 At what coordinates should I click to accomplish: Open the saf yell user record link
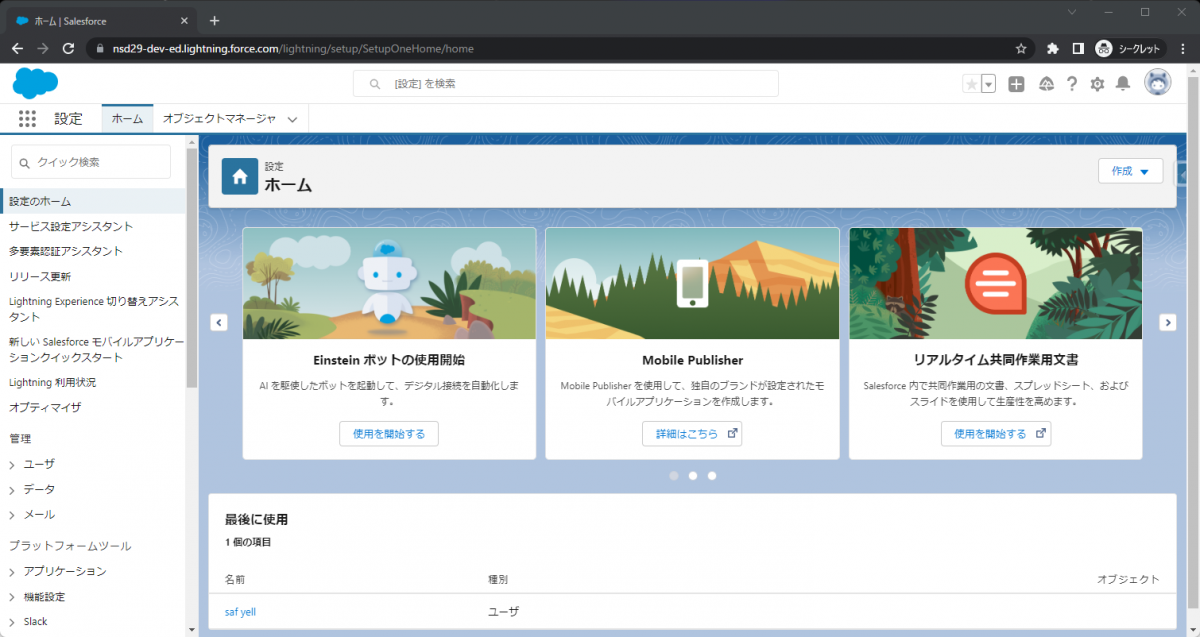240,611
